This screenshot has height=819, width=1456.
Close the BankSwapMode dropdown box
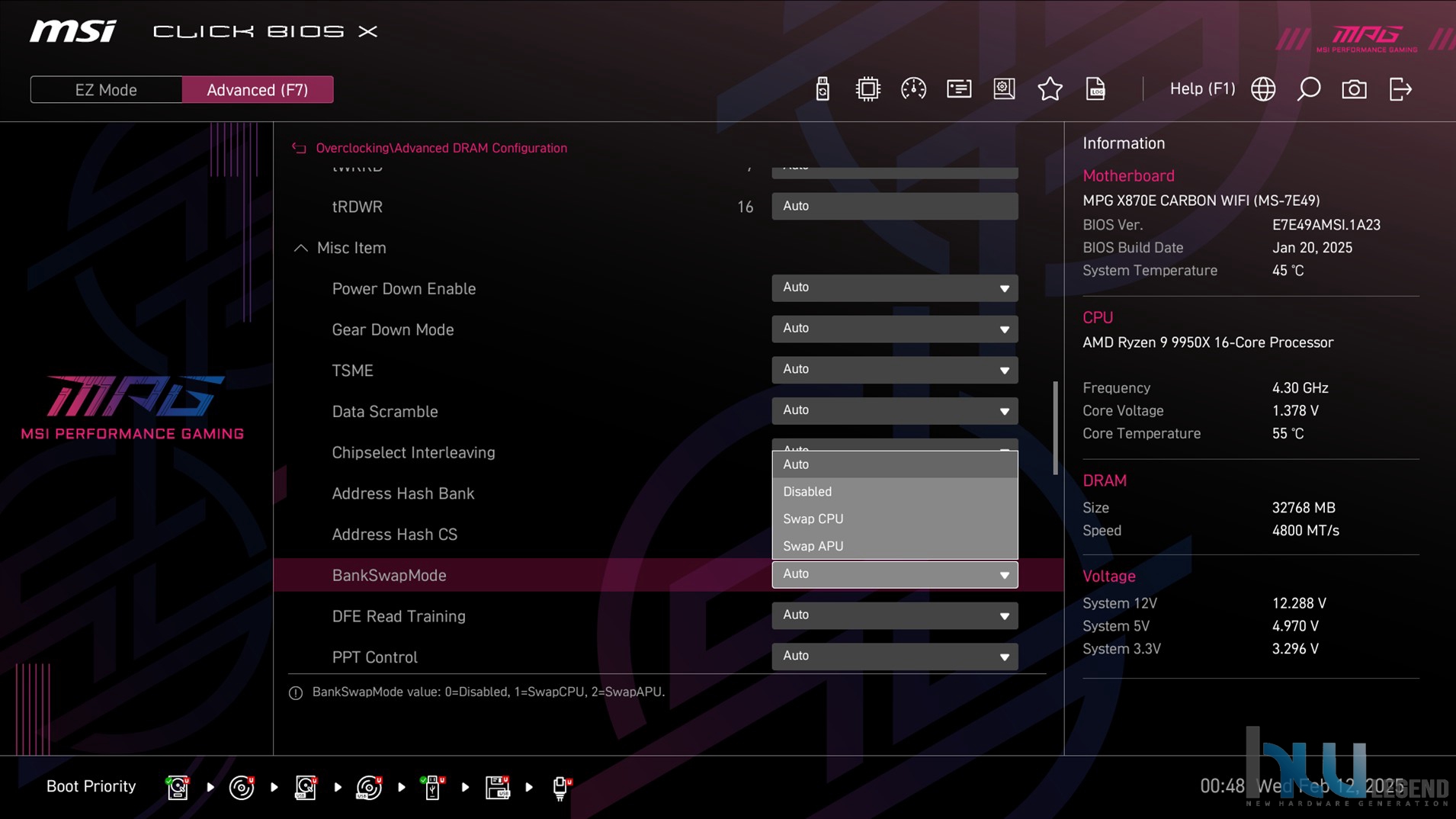pyautogui.click(x=894, y=574)
